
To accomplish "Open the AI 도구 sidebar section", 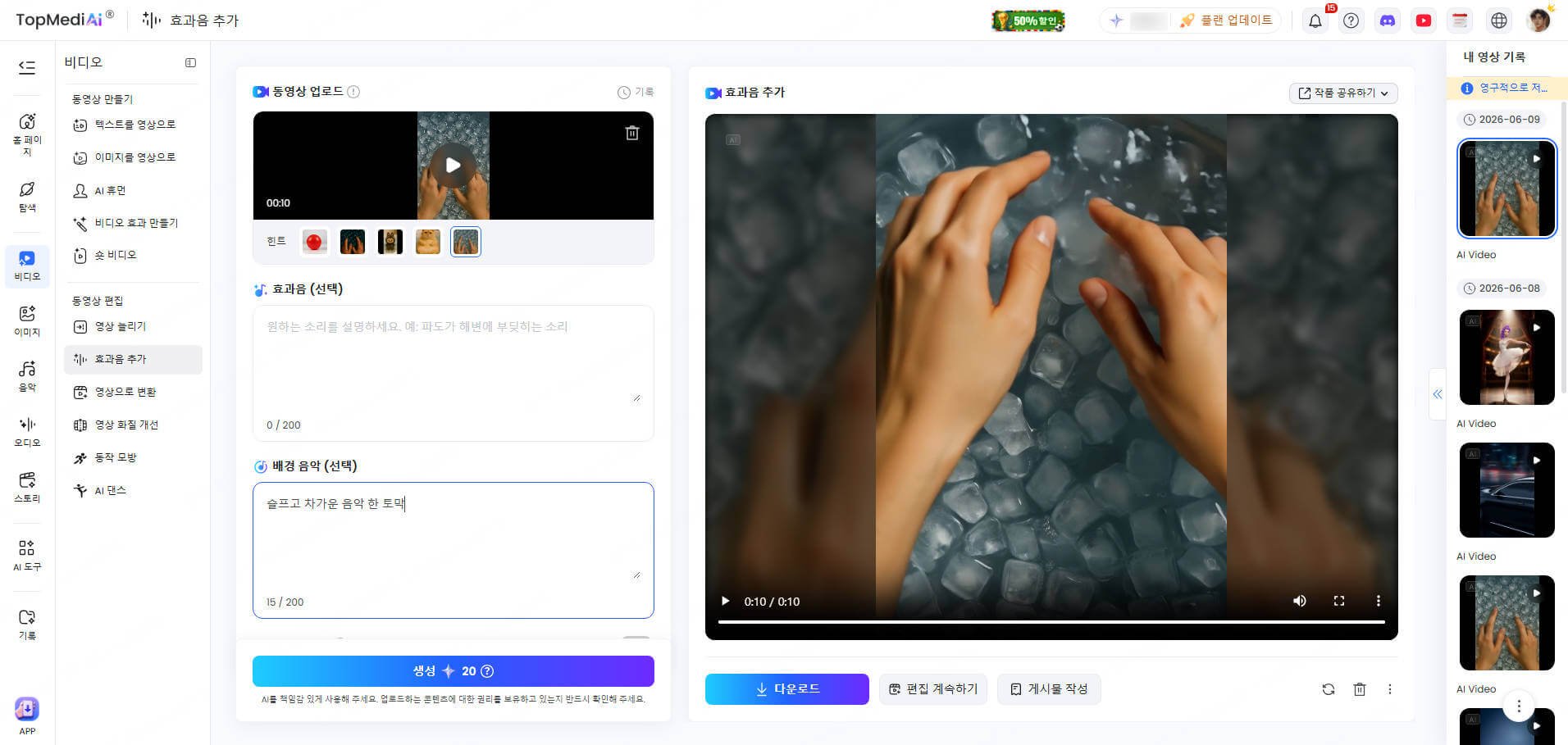I will click(27, 555).
